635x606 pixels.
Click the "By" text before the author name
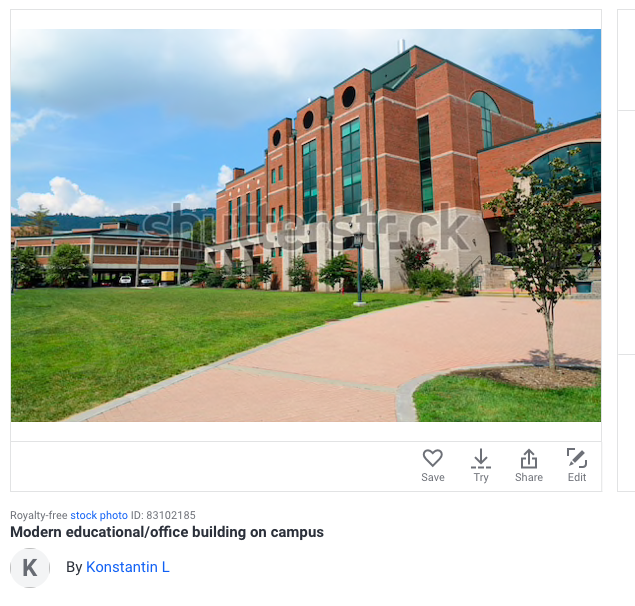coord(74,567)
